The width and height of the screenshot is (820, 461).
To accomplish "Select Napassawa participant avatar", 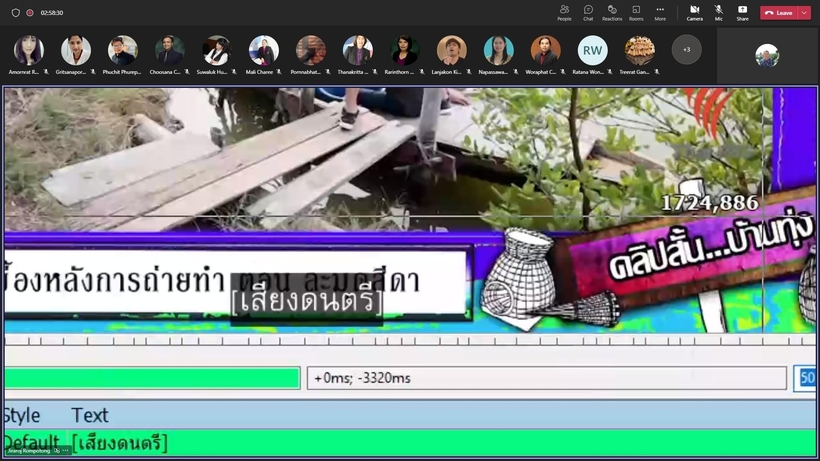I will pyautogui.click(x=498, y=50).
